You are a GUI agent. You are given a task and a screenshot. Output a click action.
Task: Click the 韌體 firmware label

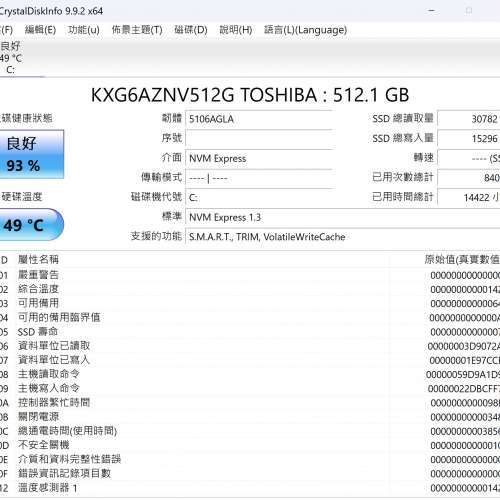172,118
